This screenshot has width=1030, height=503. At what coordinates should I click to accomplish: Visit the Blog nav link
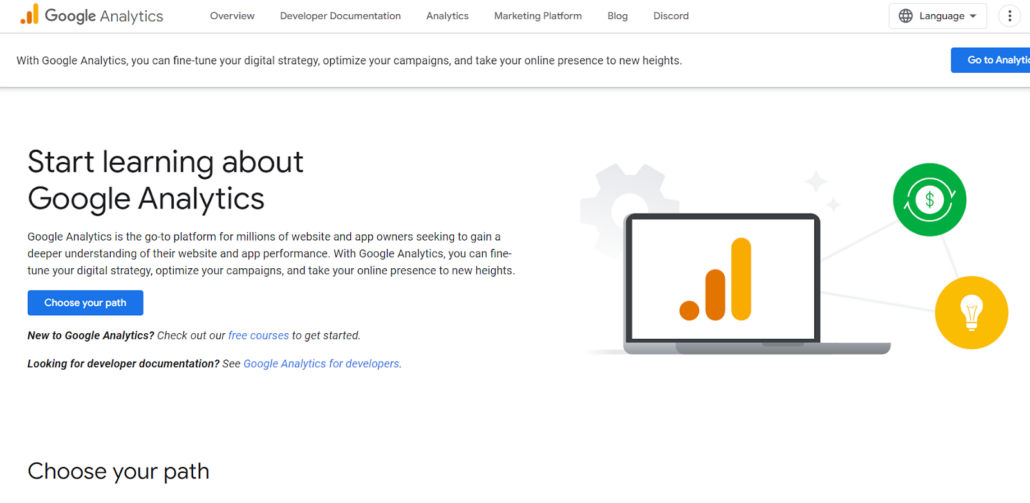617,16
